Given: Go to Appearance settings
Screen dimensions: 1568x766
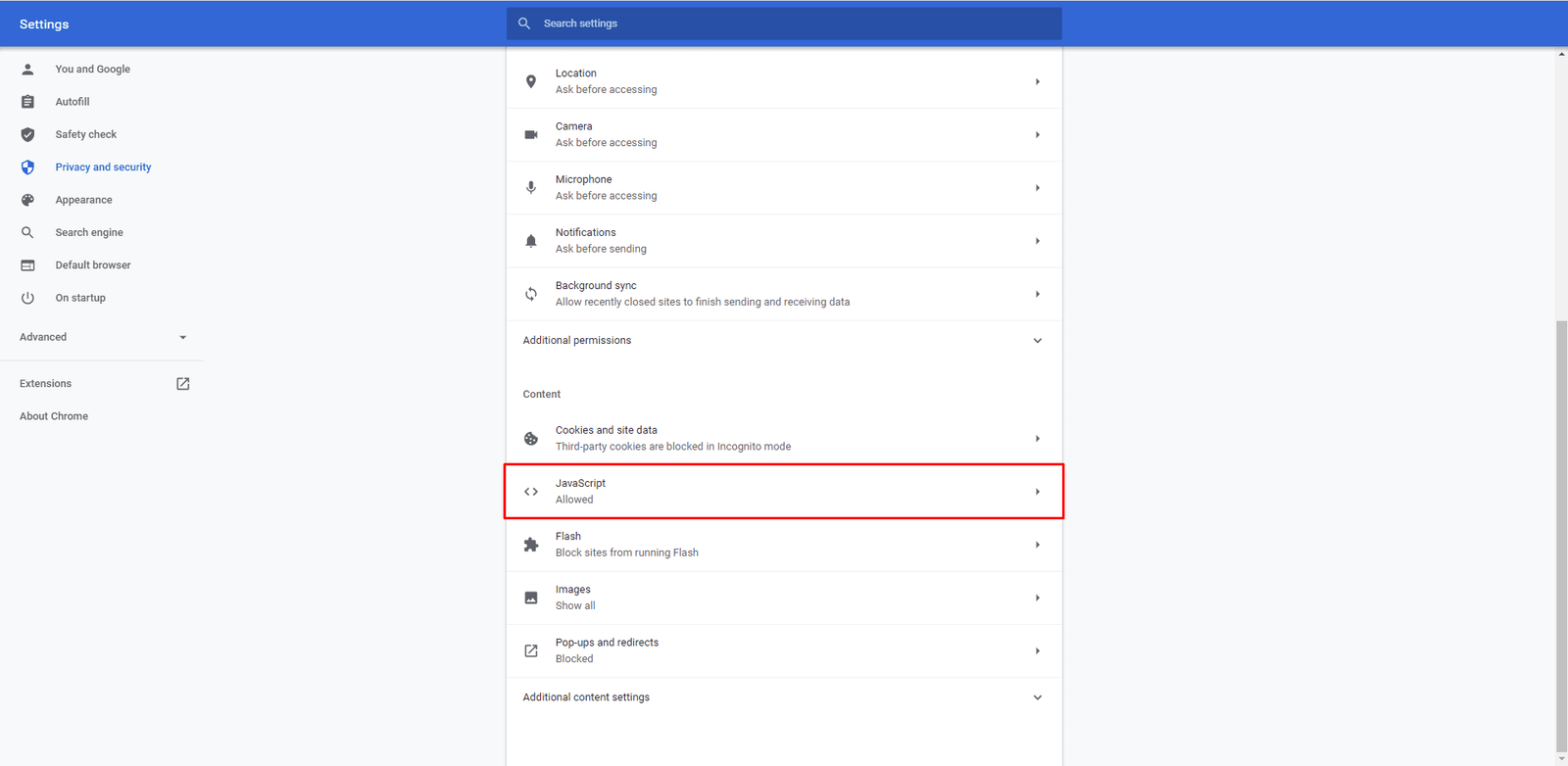Looking at the screenshot, I should point(83,200).
